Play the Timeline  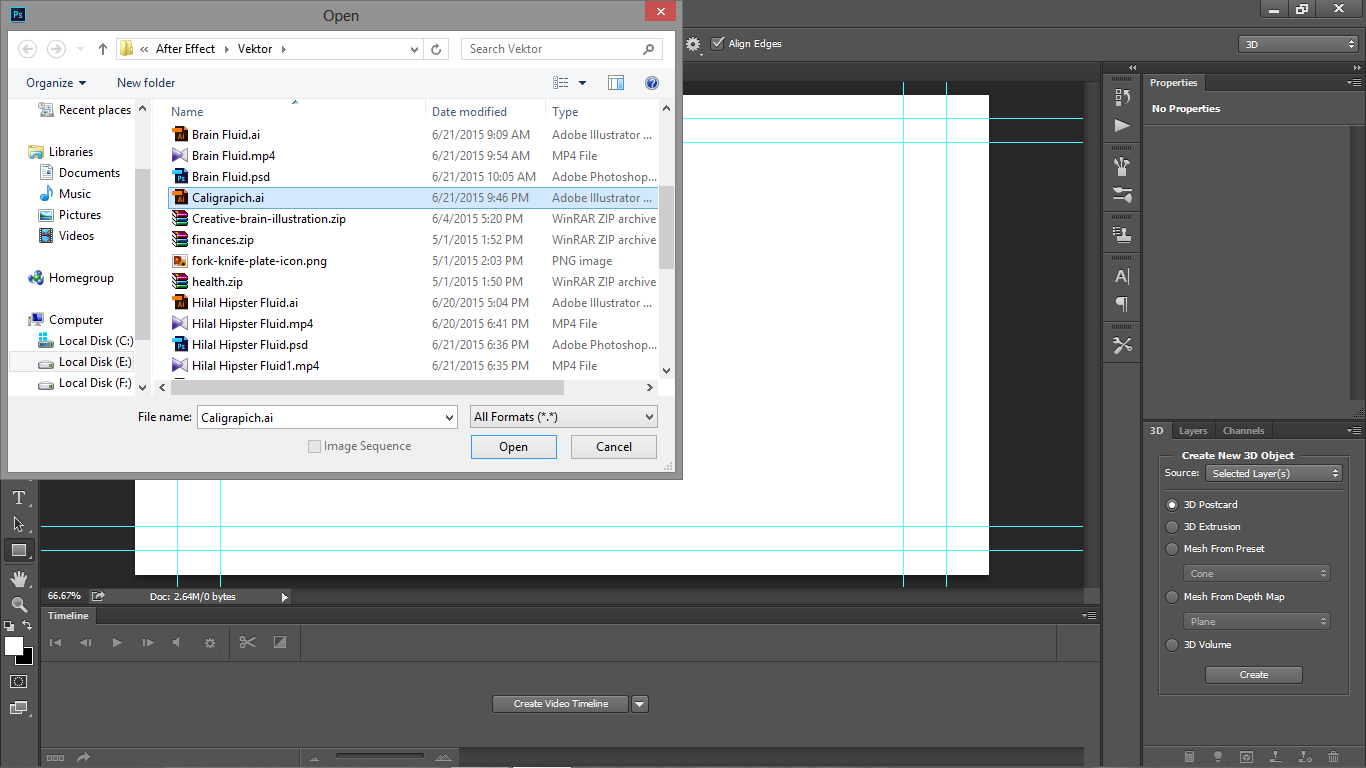point(117,643)
